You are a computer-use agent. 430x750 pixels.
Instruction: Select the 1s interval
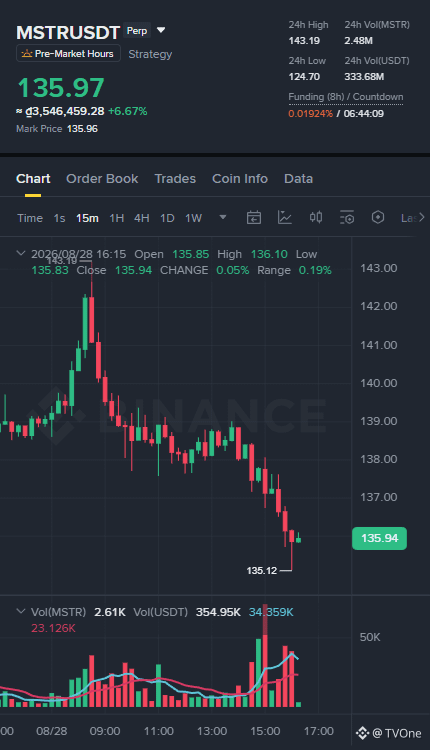pyautogui.click(x=59, y=218)
